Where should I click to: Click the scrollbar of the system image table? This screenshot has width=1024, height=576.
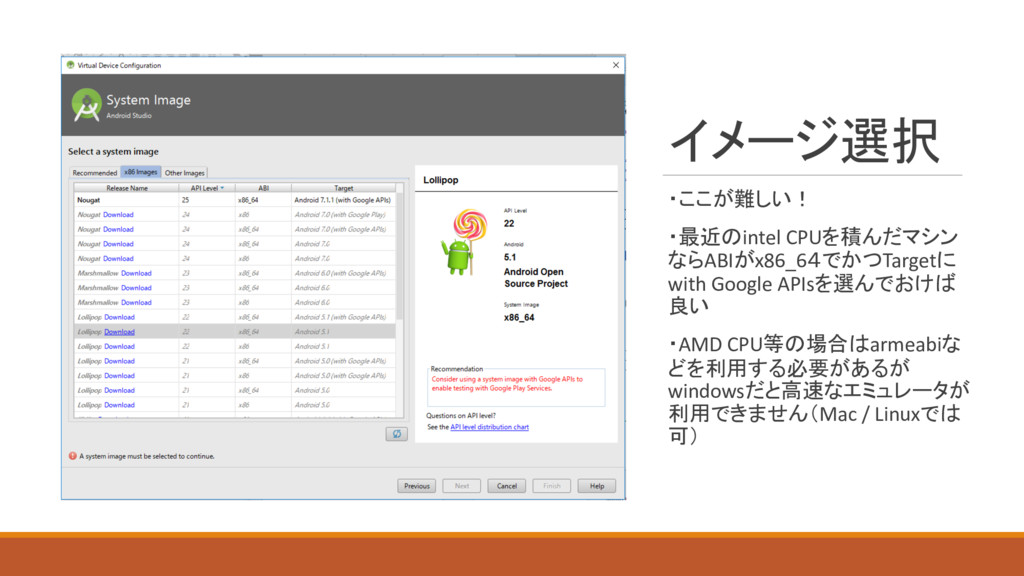pos(400,255)
